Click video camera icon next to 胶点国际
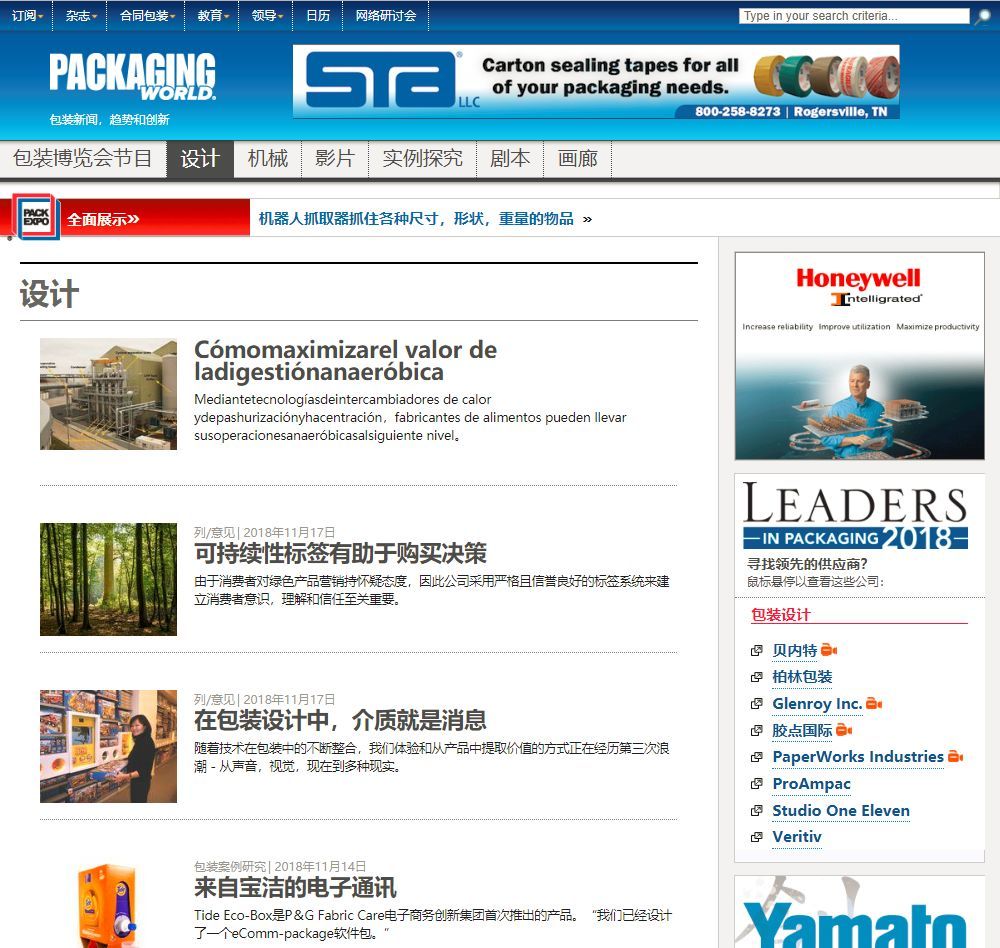 (844, 730)
